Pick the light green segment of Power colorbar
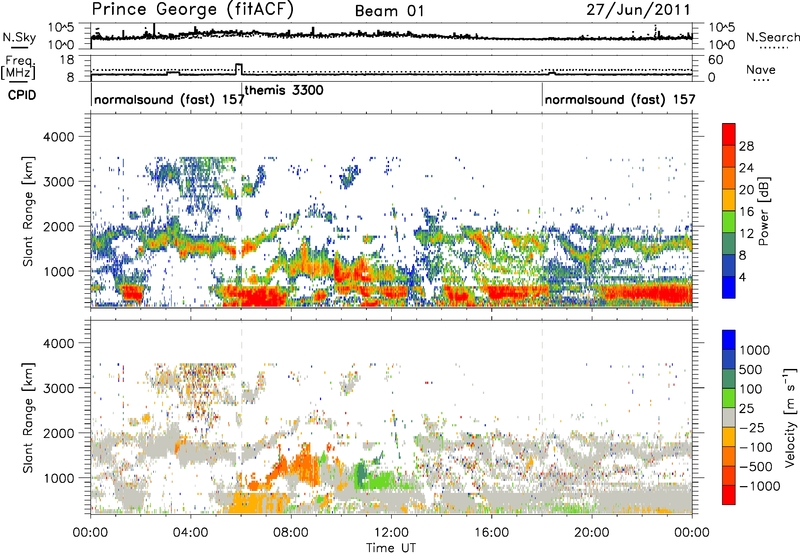This screenshot has width=800, height=554. [x=729, y=222]
